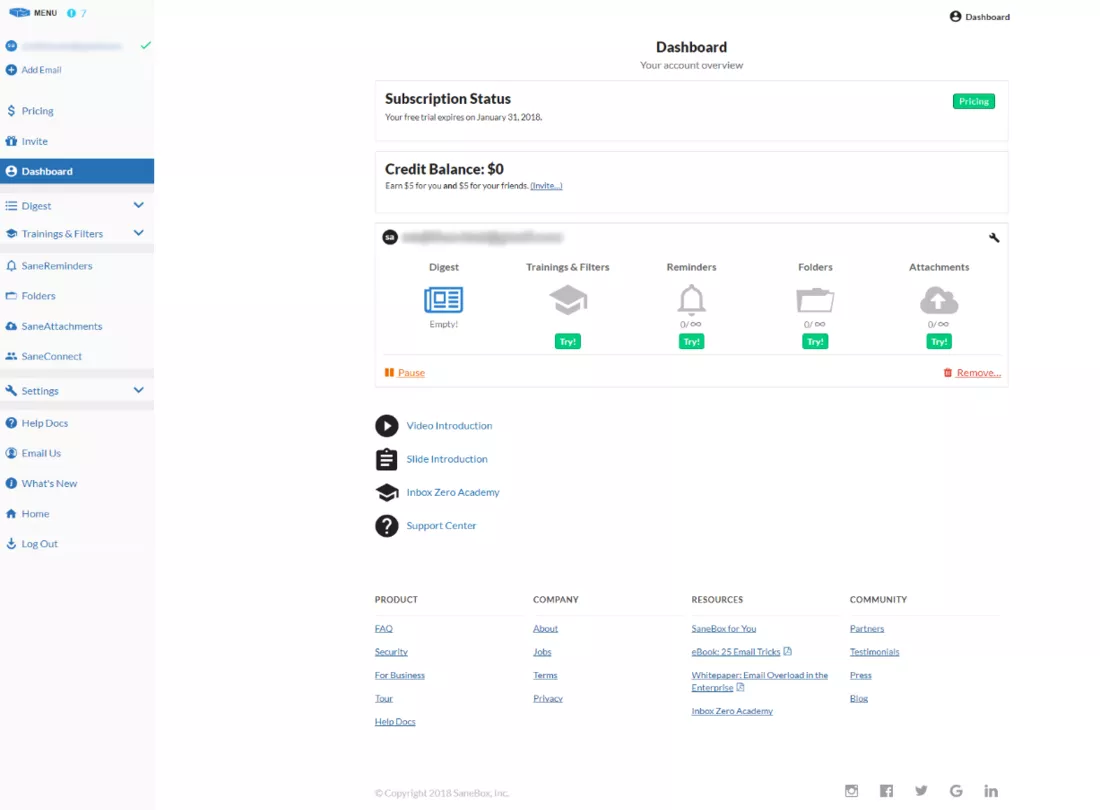The height and width of the screenshot is (810, 1100).
Task: Open the Twitter footer icon
Action: (921, 791)
